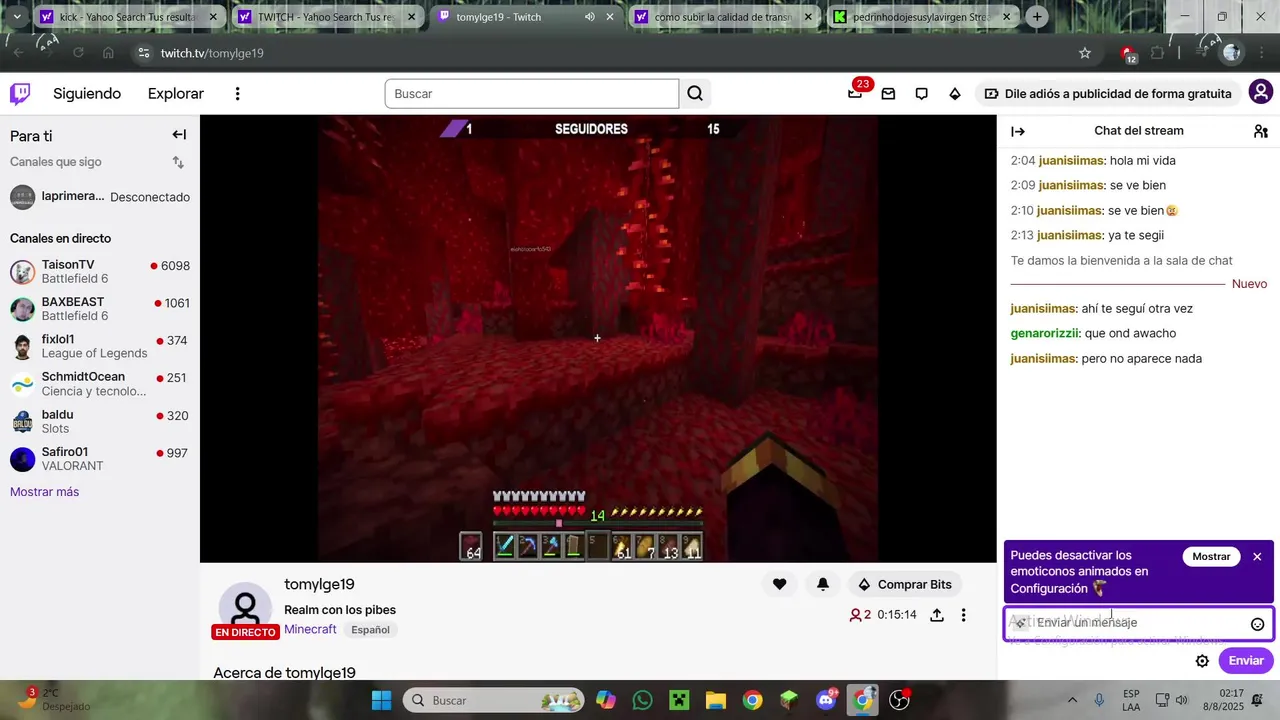Toggle notifications with the bell button
The height and width of the screenshot is (720, 1280).
pos(823,584)
